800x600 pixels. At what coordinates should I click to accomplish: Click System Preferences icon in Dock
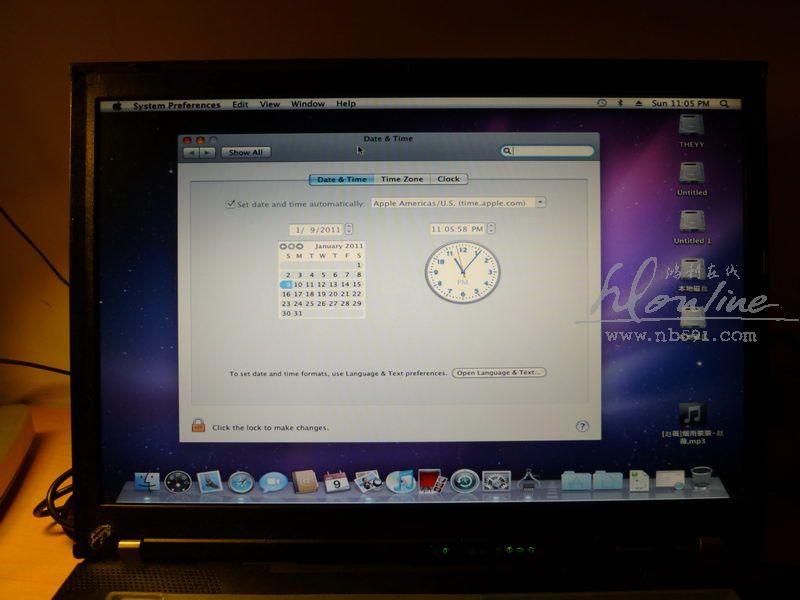[x=496, y=481]
